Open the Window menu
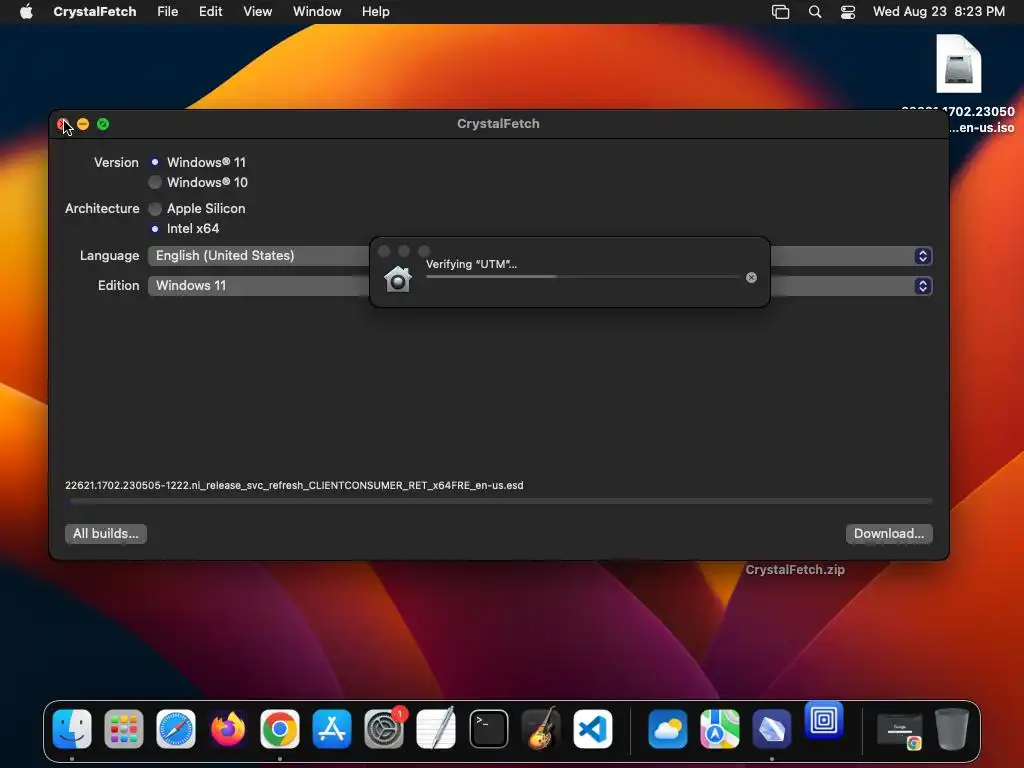1024x768 pixels. tap(317, 12)
